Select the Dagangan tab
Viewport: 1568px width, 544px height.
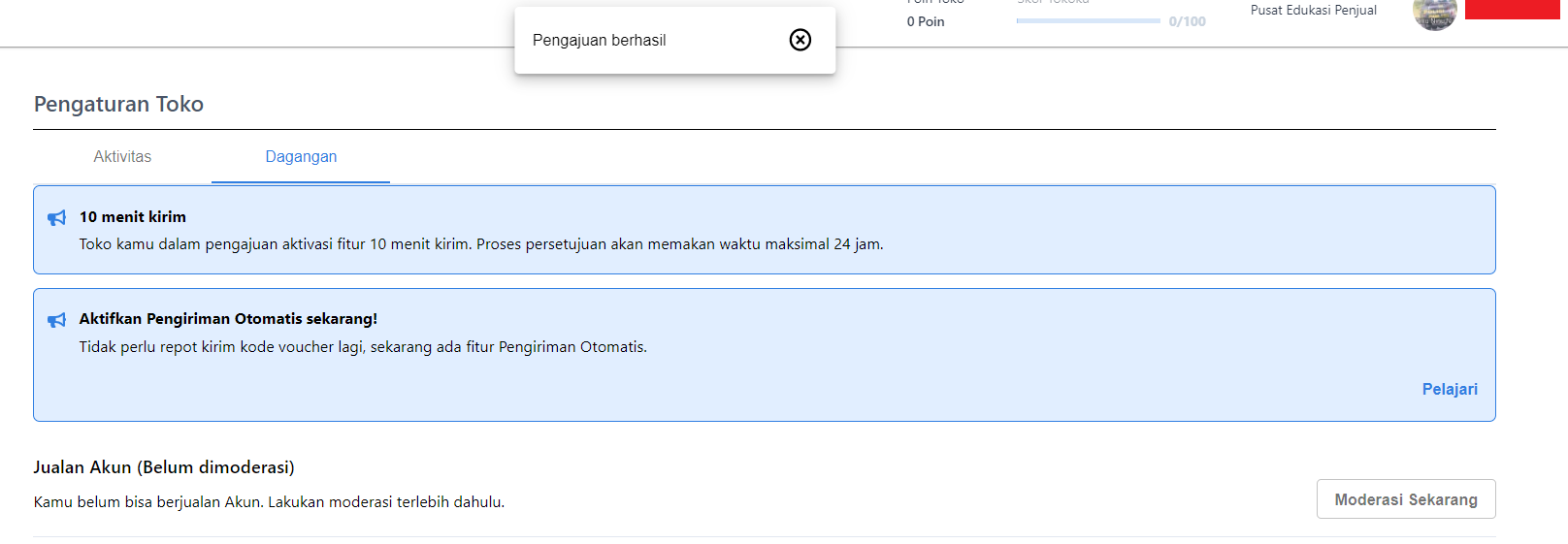pyautogui.click(x=301, y=157)
